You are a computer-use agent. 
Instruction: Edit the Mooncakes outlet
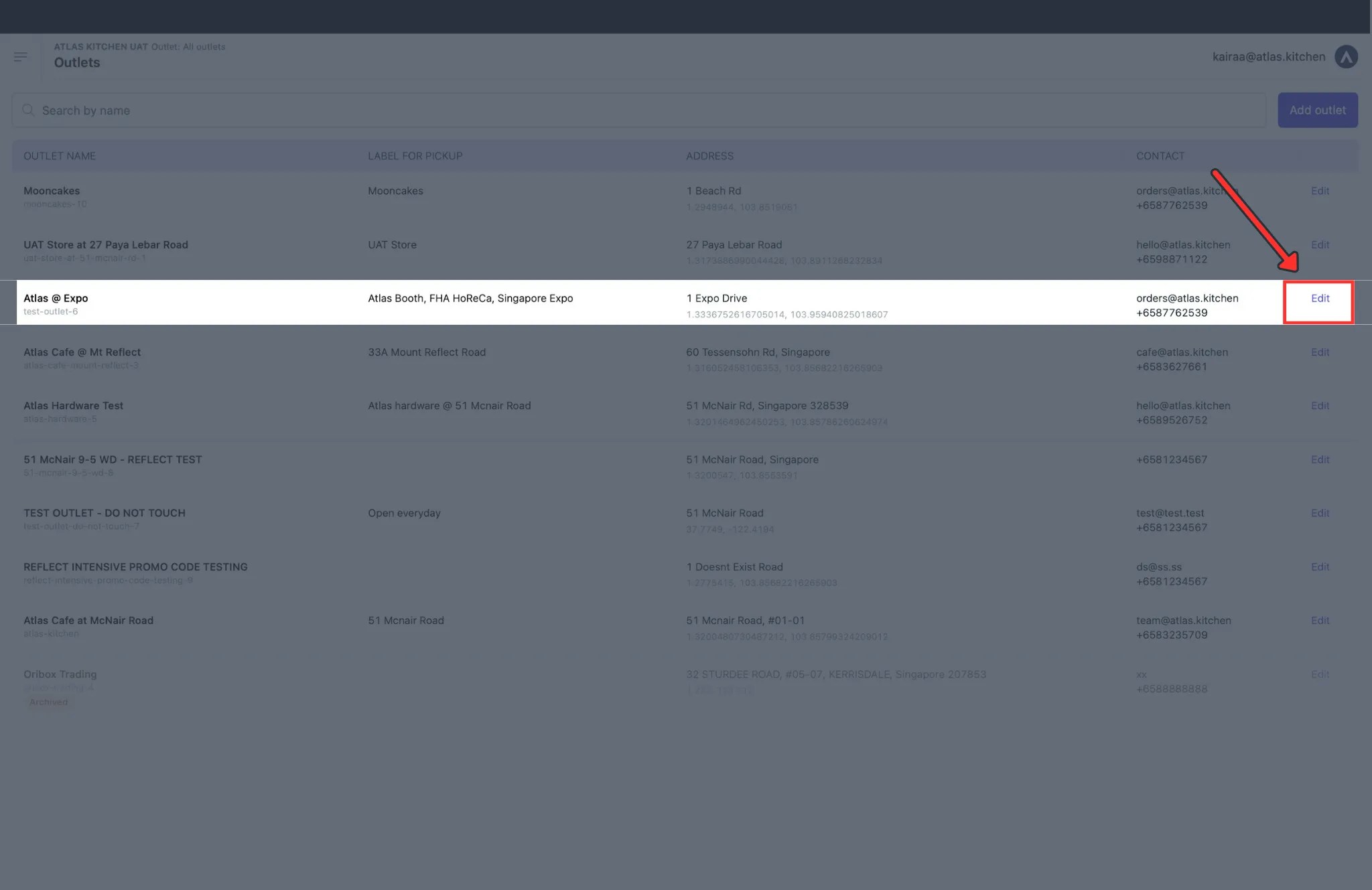point(1319,191)
